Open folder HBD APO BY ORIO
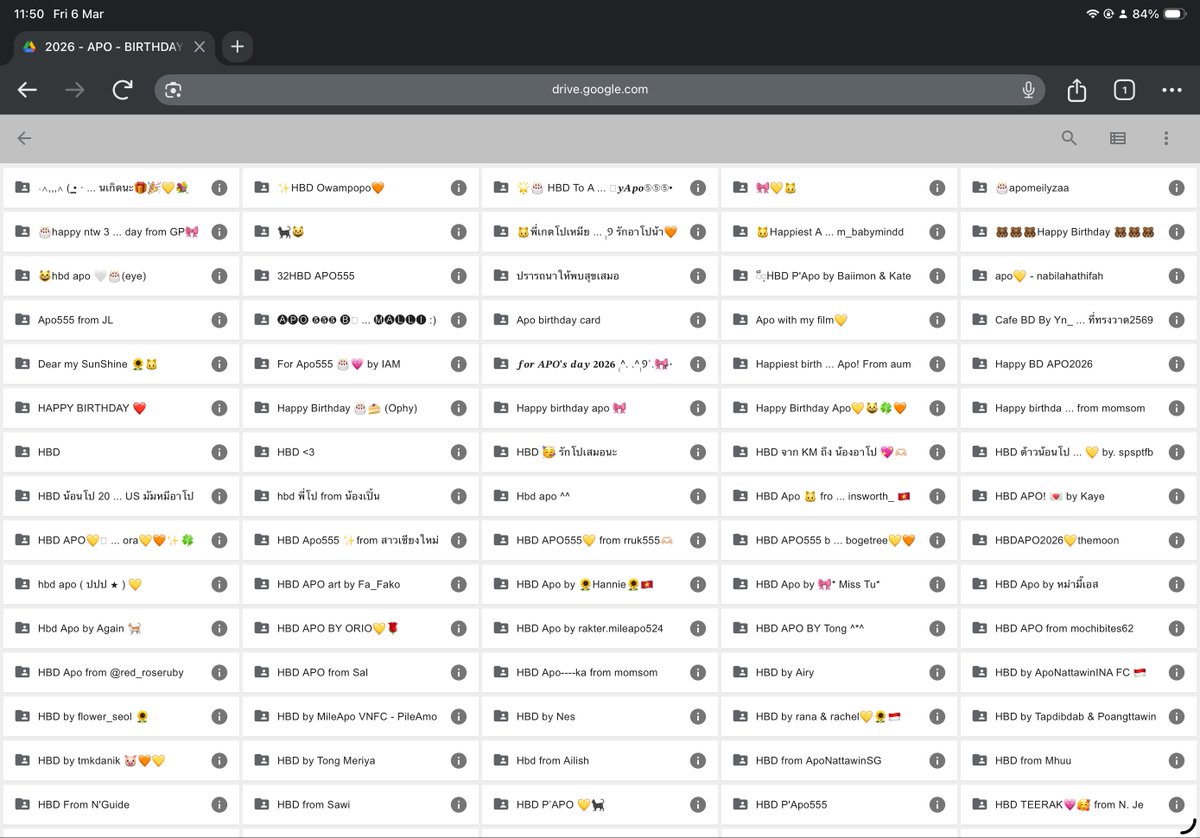The width and height of the screenshot is (1200, 838). [360, 628]
